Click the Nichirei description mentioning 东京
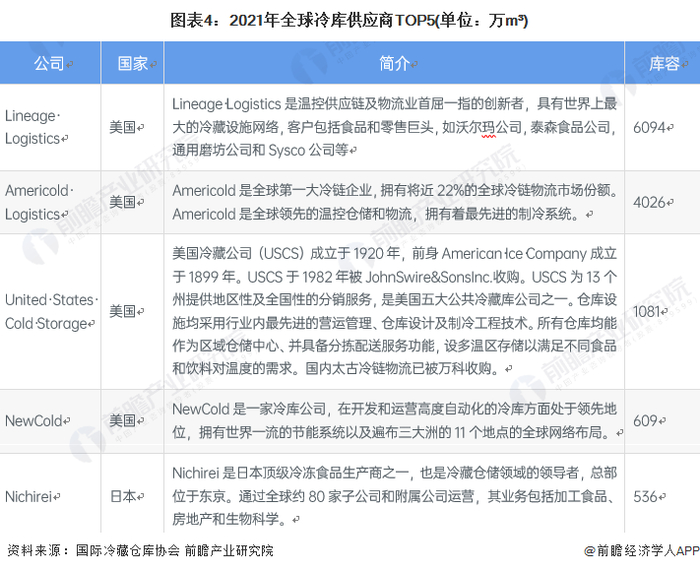700x571 pixels. [x=394, y=496]
